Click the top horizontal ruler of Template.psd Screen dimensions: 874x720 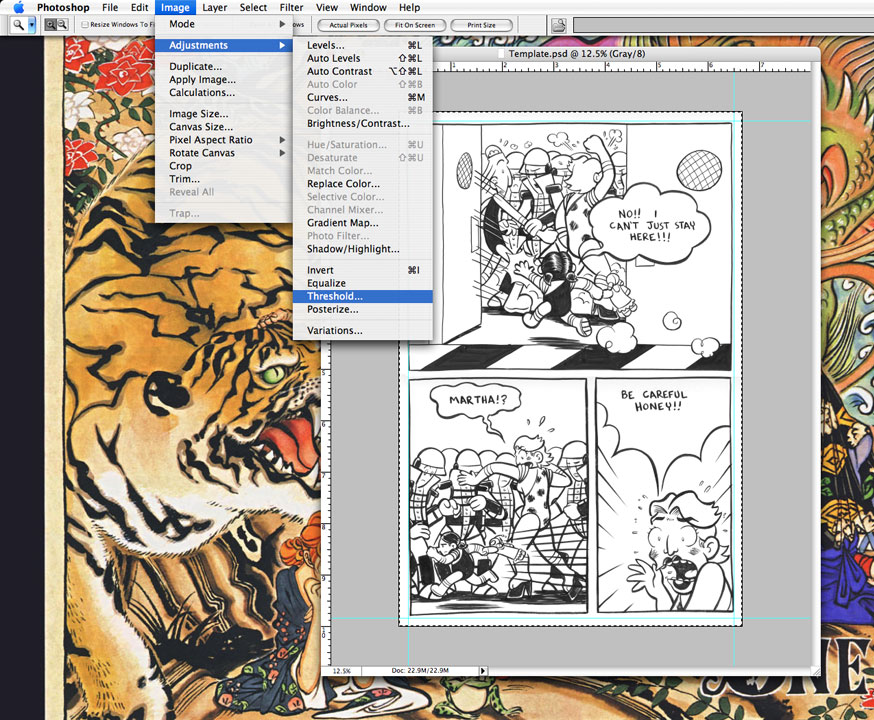(621, 66)
